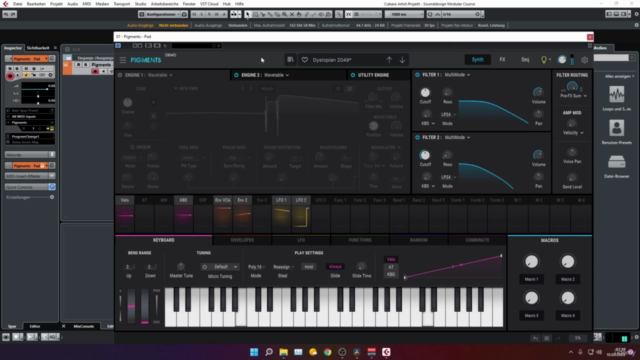
Task: Open the LFO modulation tab
Action: (301, 240)
